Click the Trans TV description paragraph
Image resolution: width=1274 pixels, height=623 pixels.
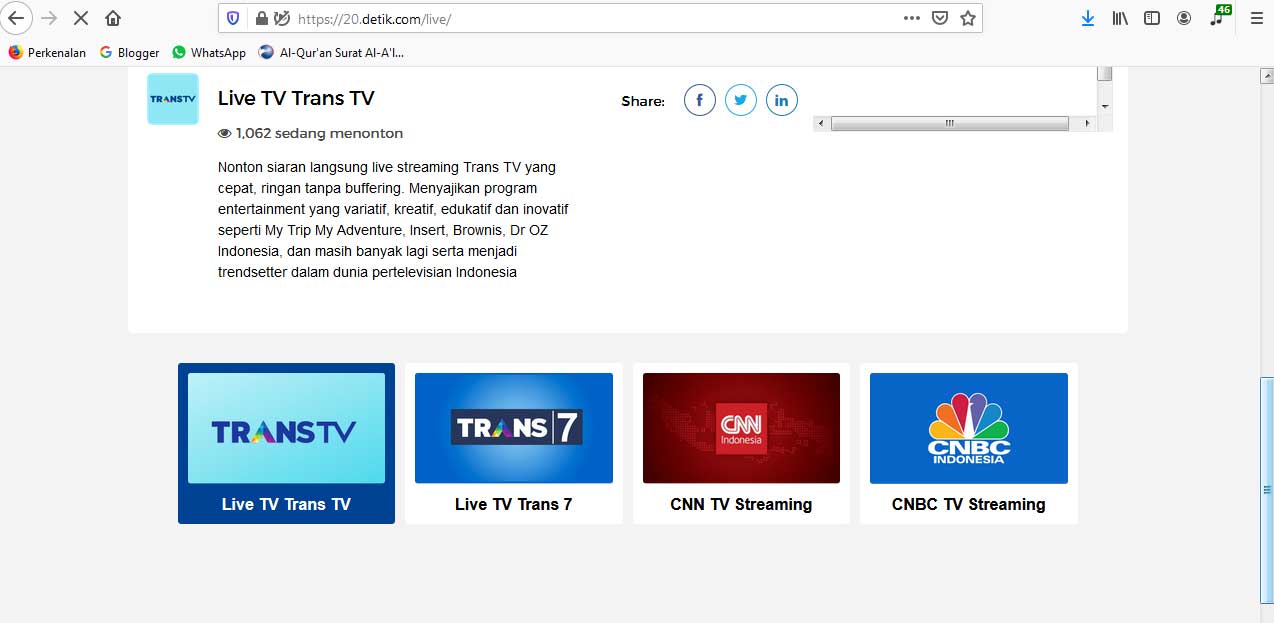[394, 219]
